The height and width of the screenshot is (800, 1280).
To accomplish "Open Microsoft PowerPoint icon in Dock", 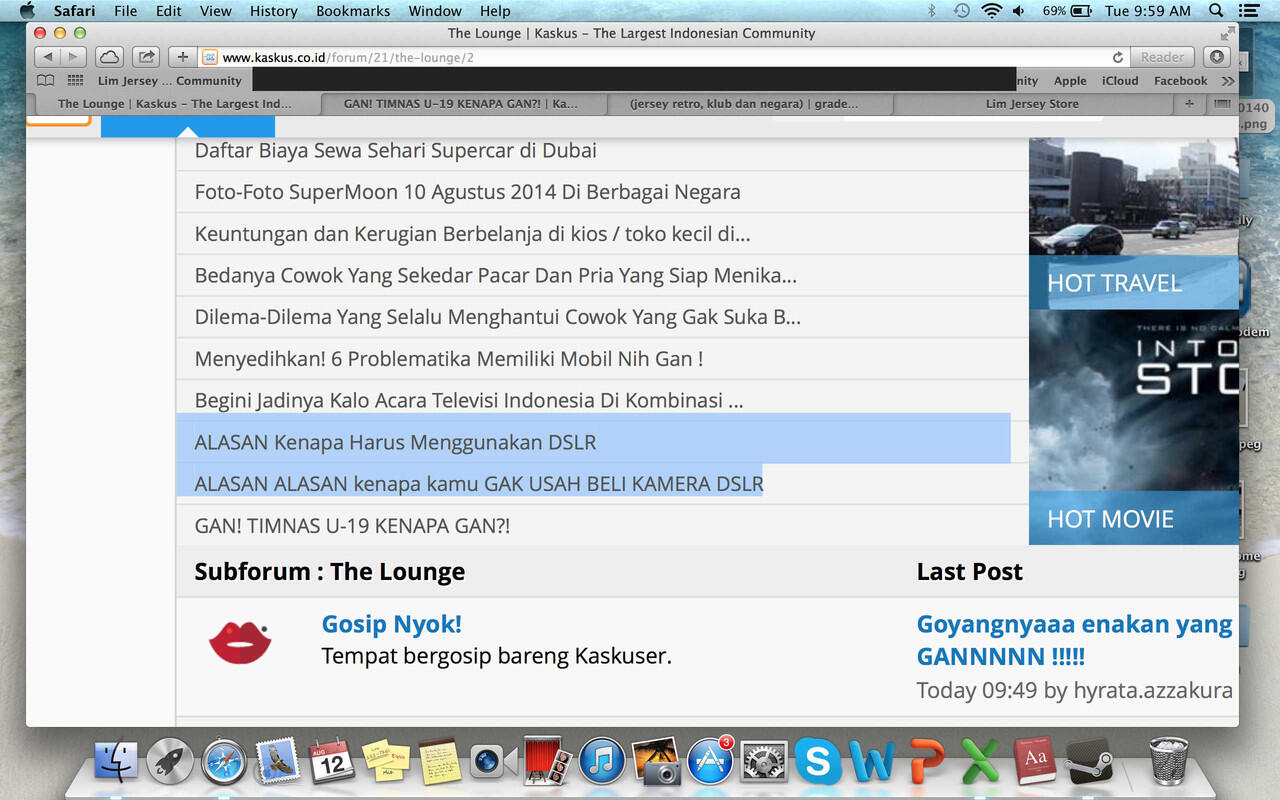I will pyautogui.click(x=926, y=763).
